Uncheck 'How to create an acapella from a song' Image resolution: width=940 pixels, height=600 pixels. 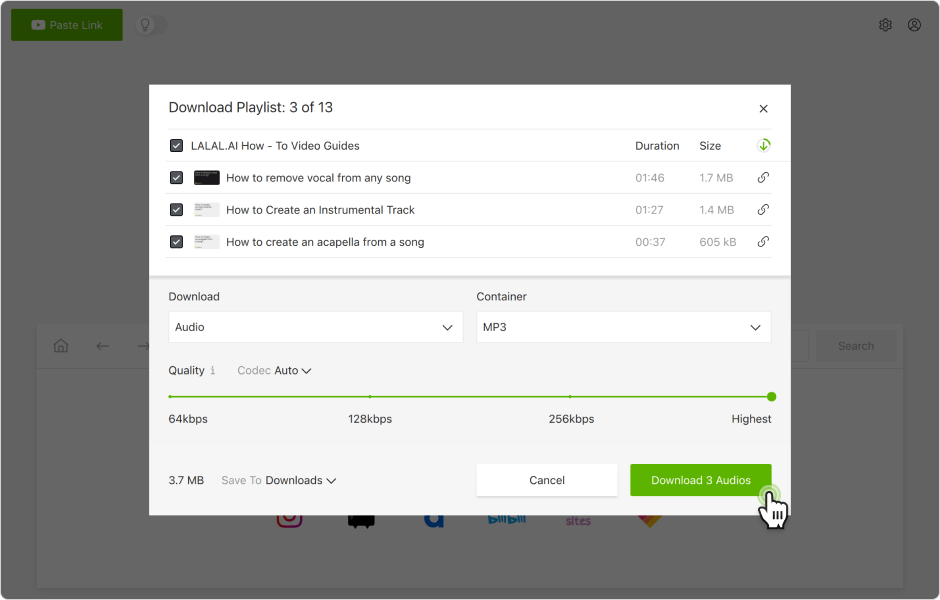point(176,242)
